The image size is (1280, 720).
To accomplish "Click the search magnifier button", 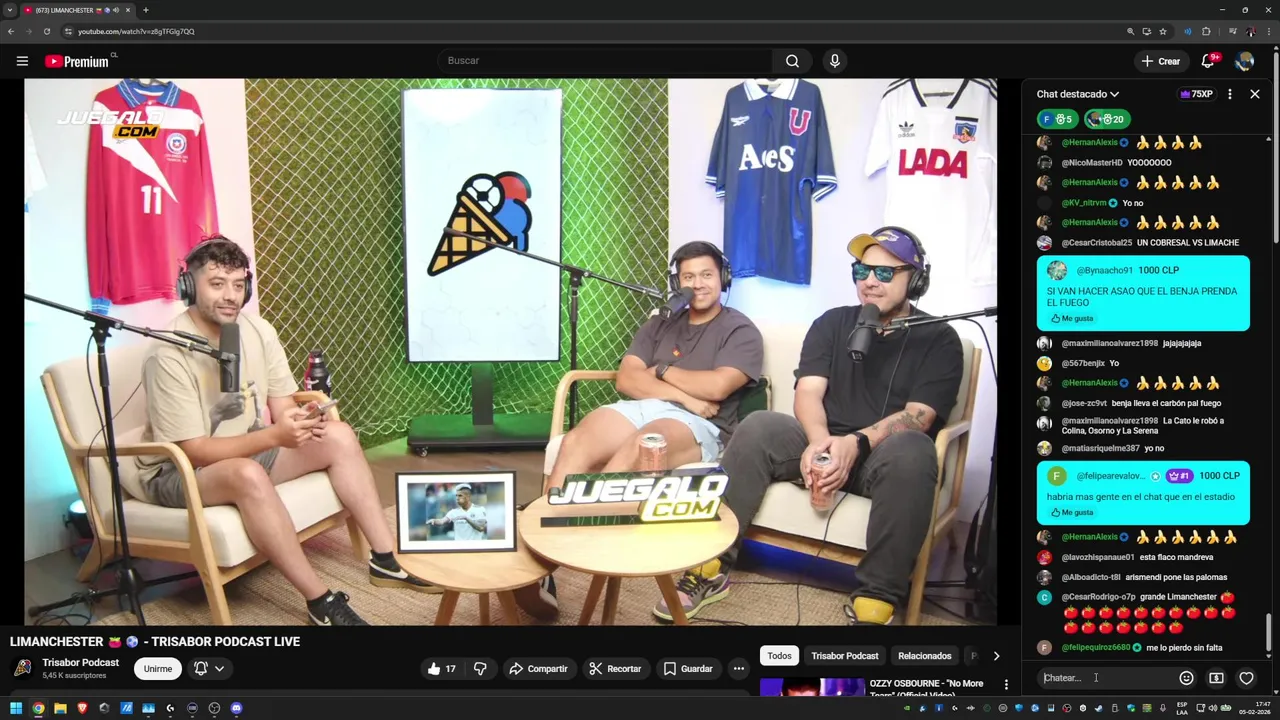I will click(792, 61).
